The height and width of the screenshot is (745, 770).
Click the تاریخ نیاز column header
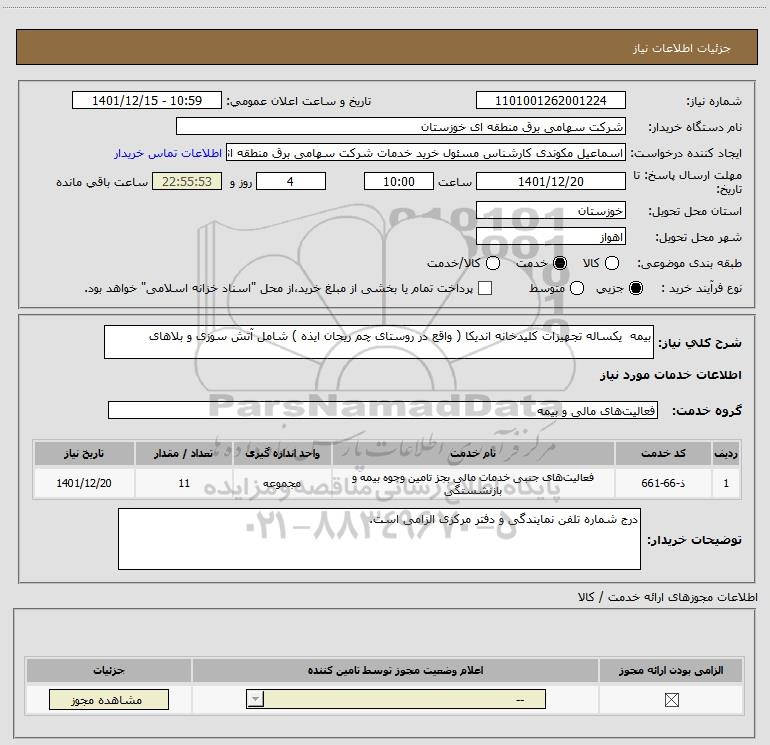[x=84, y=453]
